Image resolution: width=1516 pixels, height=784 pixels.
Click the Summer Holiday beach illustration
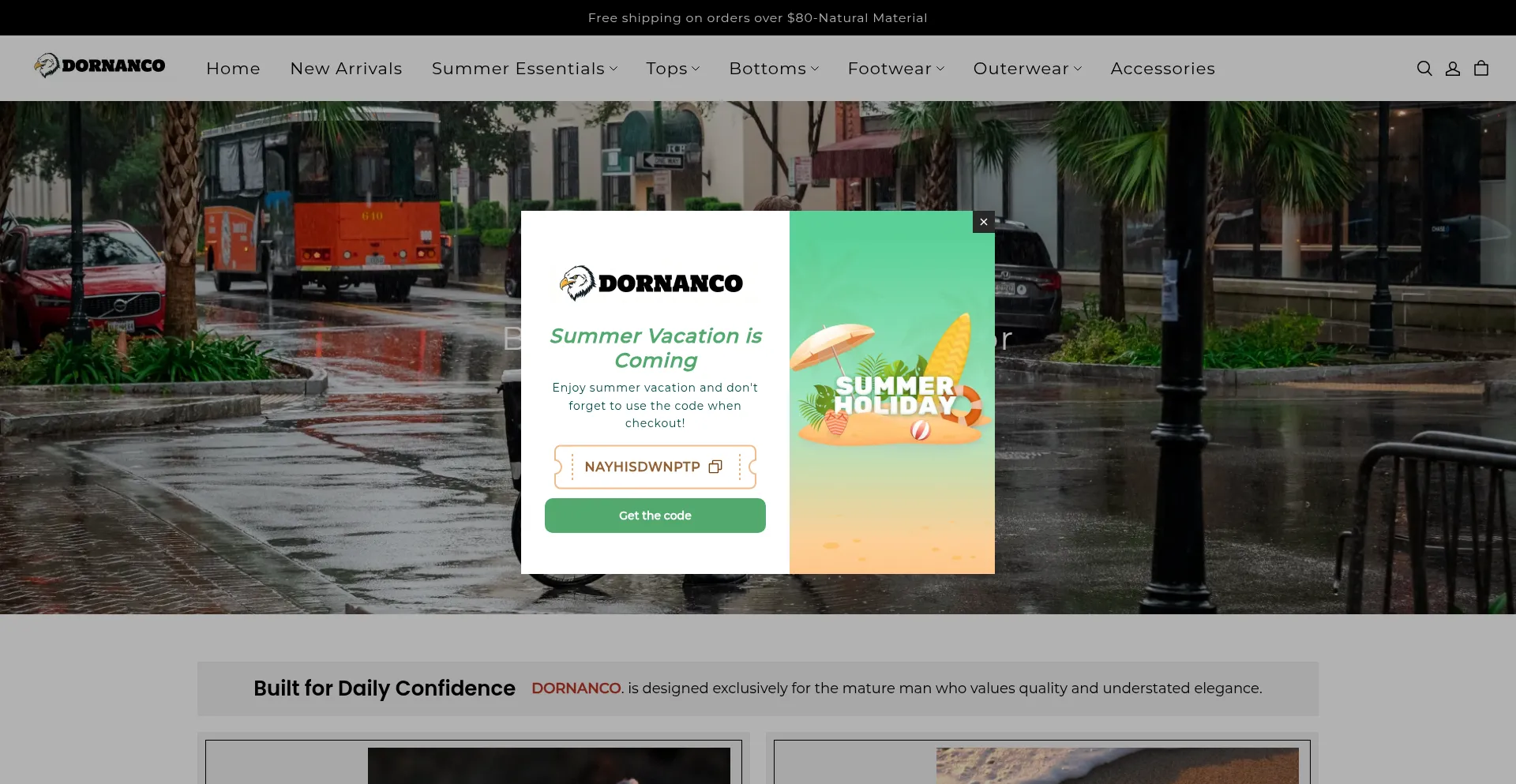(x=892, y=392)
